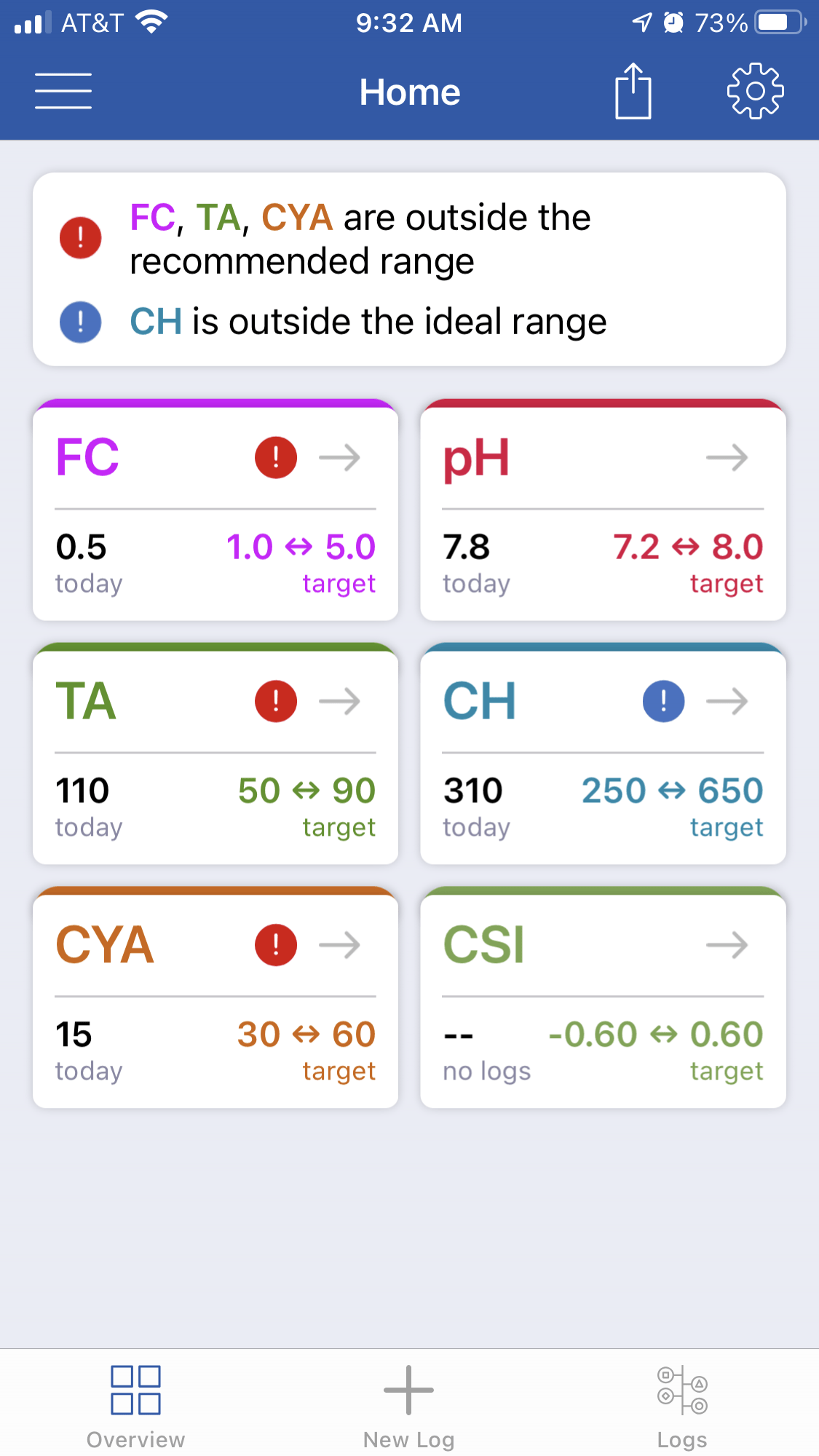Tap the red alert icon on TA card
Image resolution: width=819 pixels, height=1456 pixels.
[x=276, y=702]
